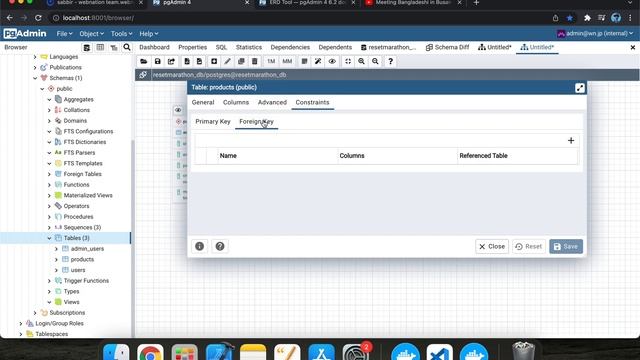Select the MM many-to-many link tool

coord(287,62)
